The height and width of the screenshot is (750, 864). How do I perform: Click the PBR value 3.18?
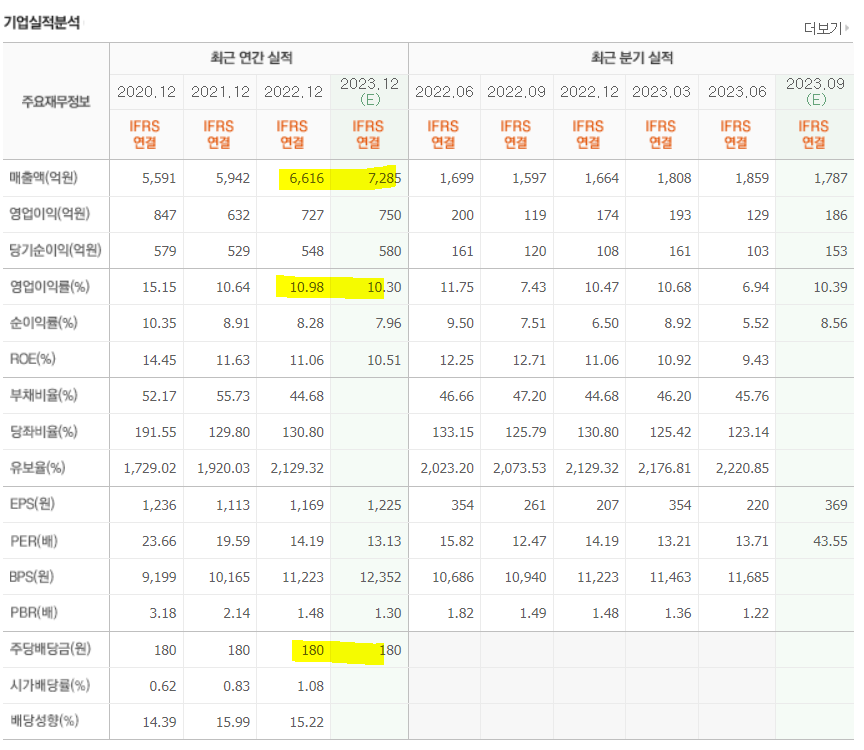[x=163, y=613]
